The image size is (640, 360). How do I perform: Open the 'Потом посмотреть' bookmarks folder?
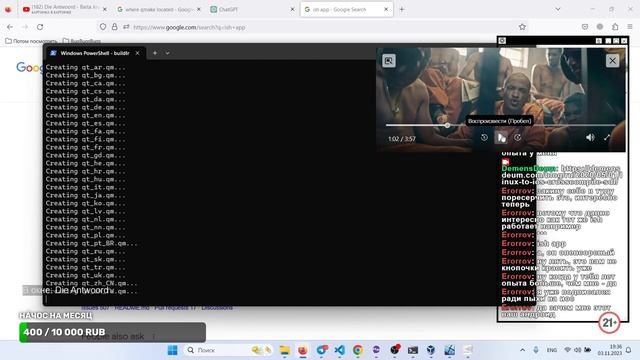(31, 41)
